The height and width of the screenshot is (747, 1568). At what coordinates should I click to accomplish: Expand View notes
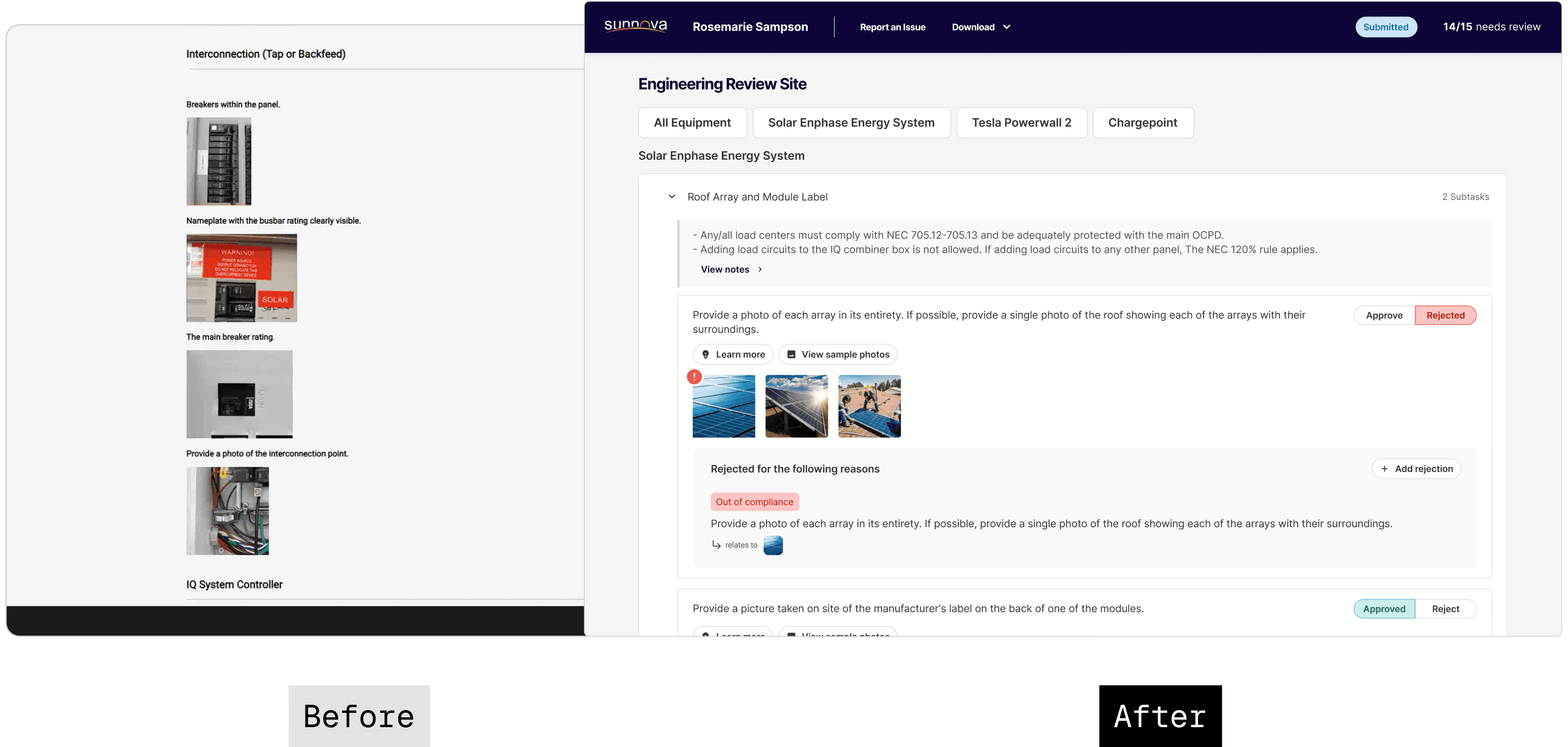click(731, 269)
